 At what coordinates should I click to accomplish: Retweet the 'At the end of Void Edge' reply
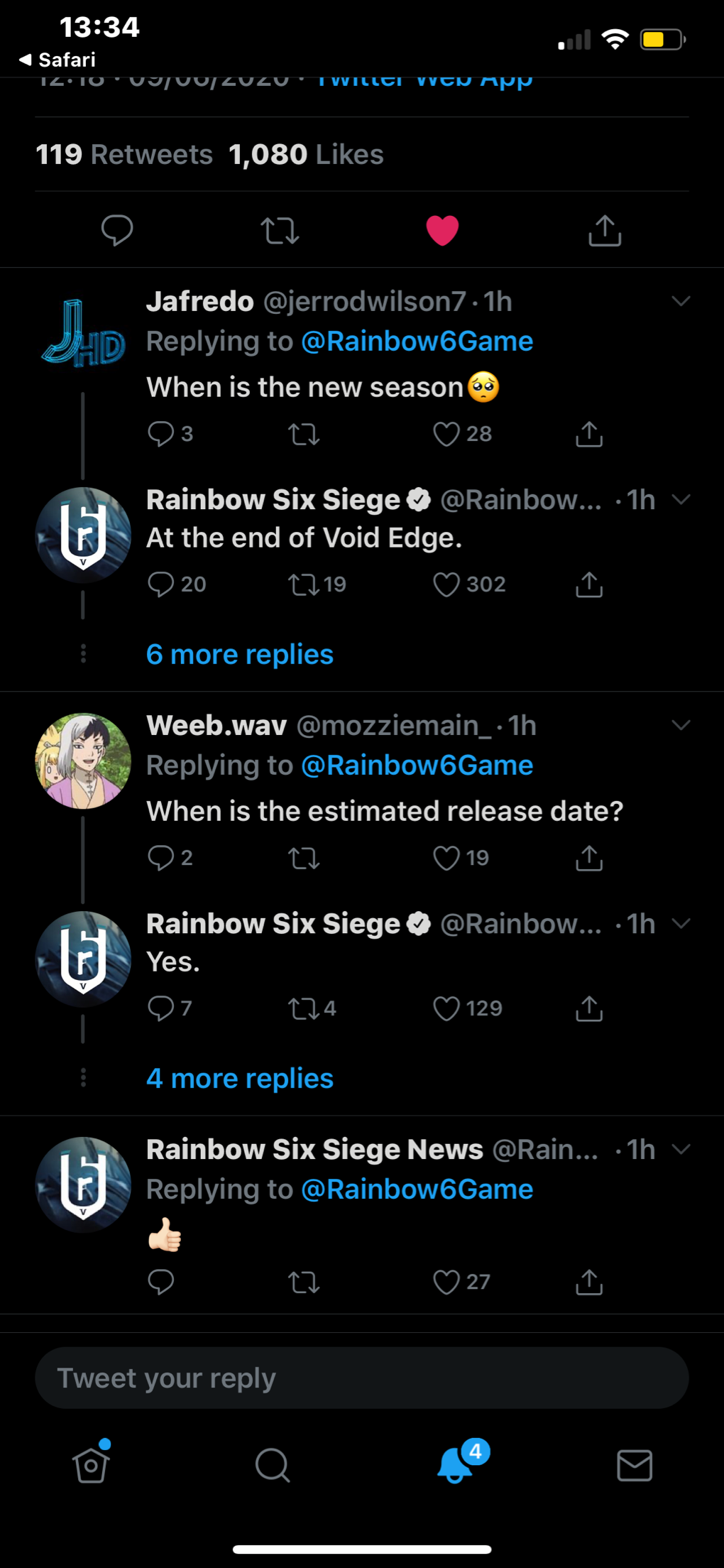point(305,584)
